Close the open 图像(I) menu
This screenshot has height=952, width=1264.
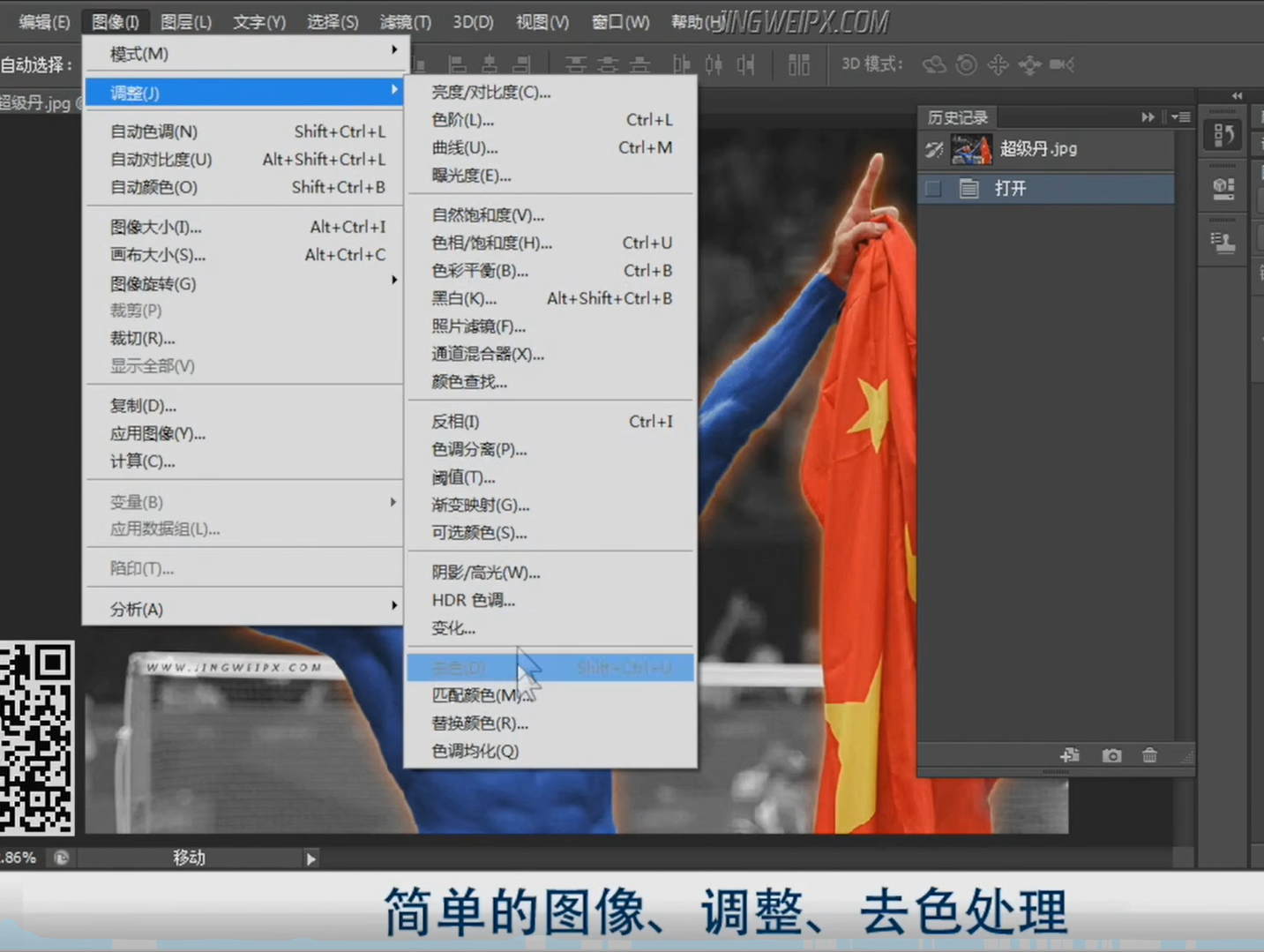(x=116, y=22)
